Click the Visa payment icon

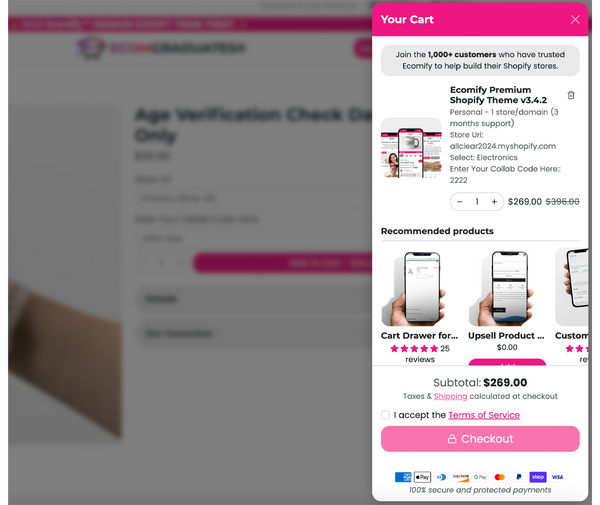pos(557,477)
